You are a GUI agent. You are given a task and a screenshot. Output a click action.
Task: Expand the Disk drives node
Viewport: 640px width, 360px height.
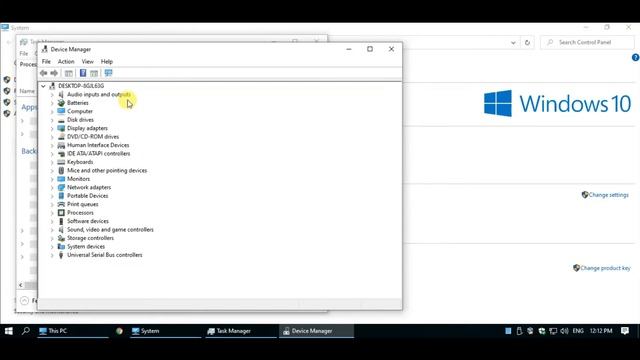[52, 120]
